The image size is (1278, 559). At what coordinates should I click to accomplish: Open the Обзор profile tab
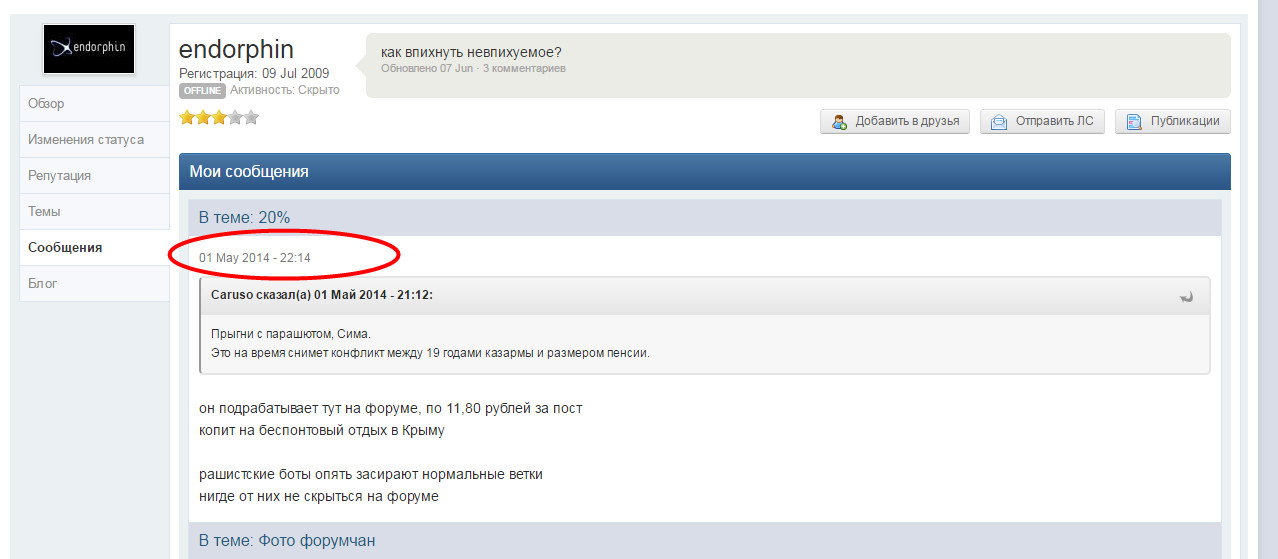tap(94, 104)
